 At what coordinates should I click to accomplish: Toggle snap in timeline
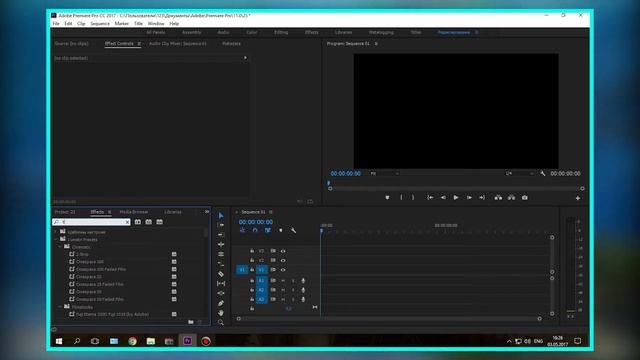point(255,231)
